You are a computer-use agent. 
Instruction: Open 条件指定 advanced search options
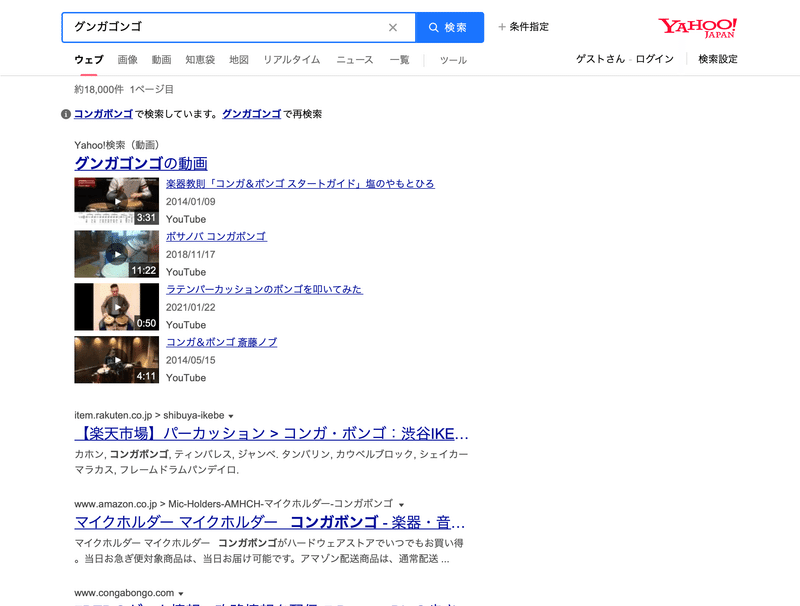pos(523,27)
